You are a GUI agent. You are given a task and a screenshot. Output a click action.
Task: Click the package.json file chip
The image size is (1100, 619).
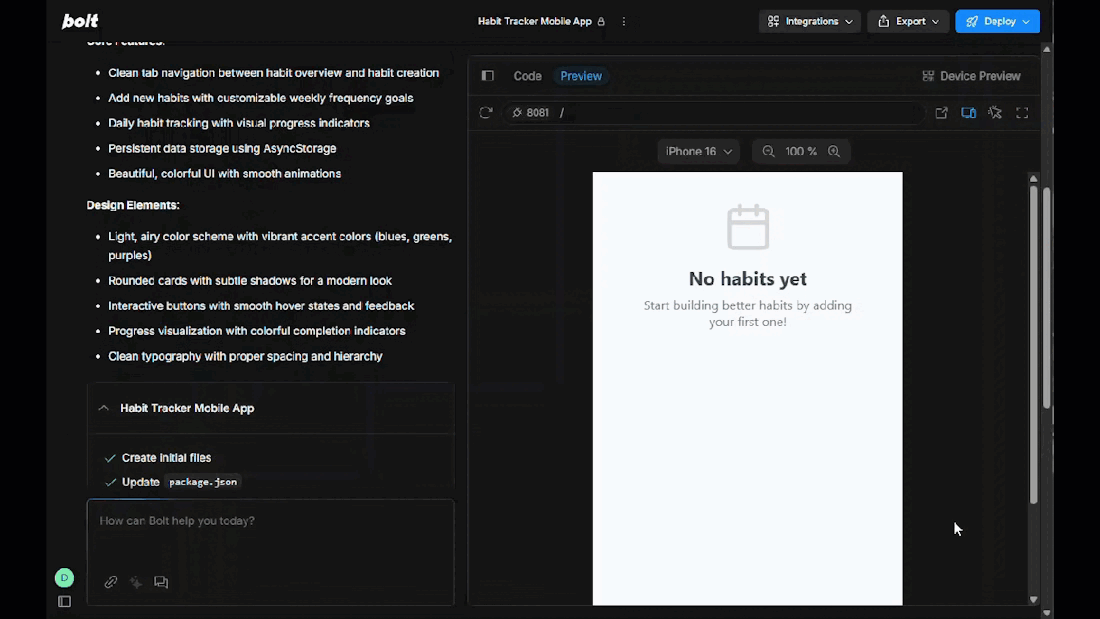(x=203, y=482)
